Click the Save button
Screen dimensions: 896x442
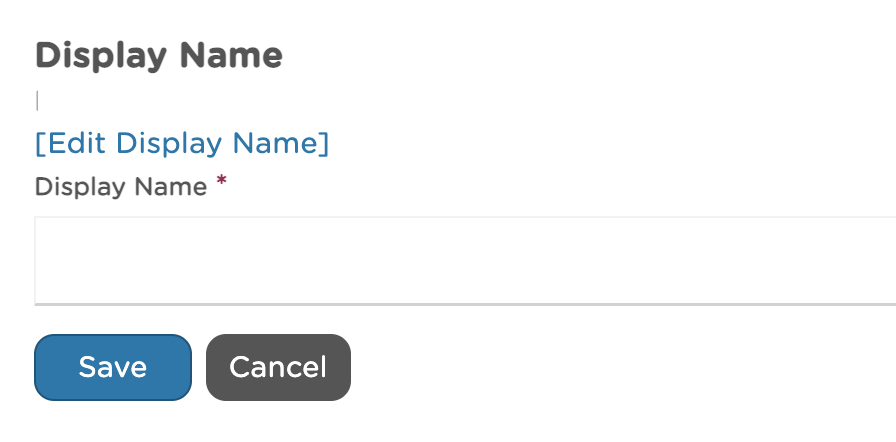113,367
